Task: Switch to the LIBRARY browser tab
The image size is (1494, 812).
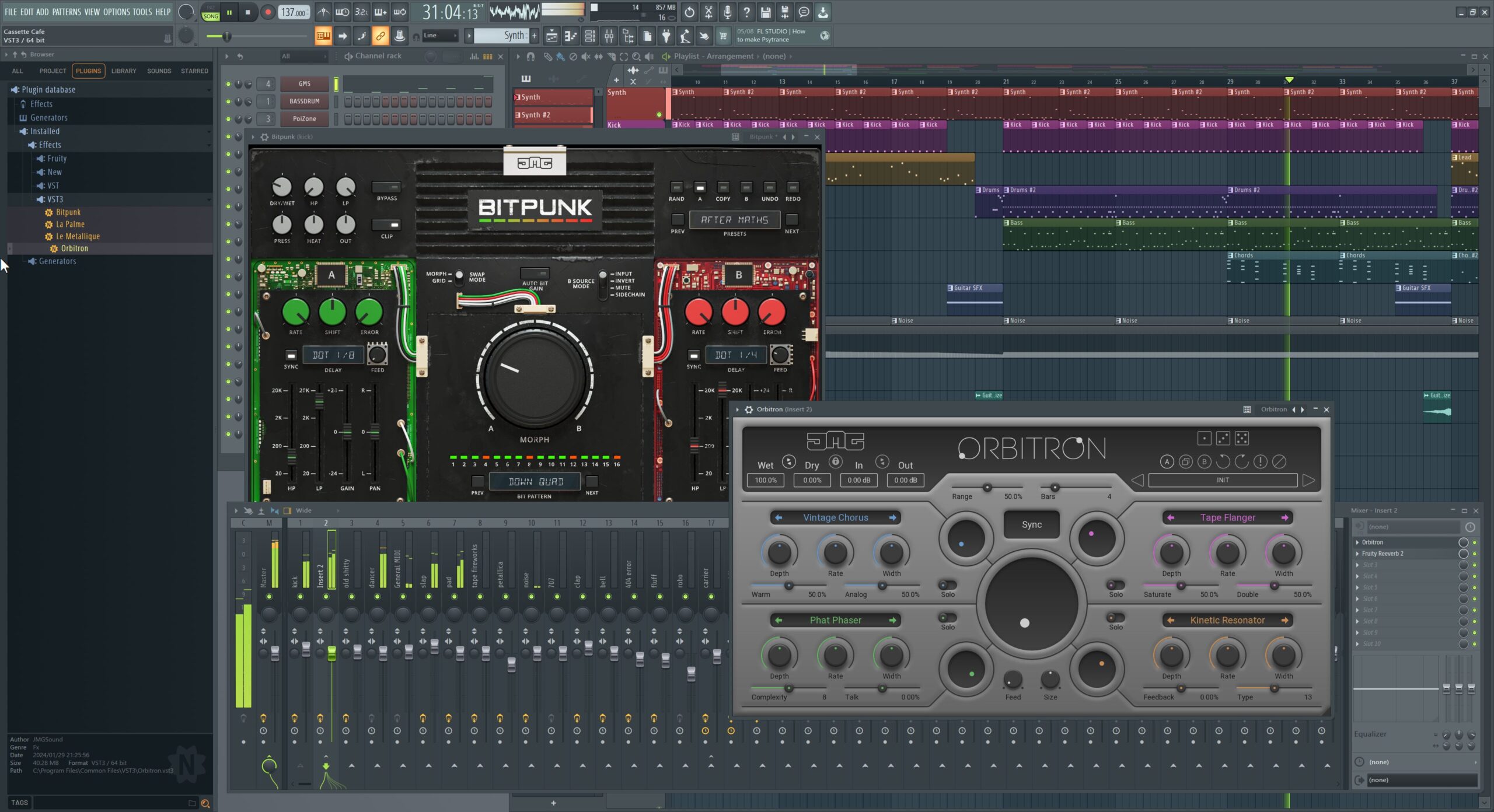Action: click(124, 71)
